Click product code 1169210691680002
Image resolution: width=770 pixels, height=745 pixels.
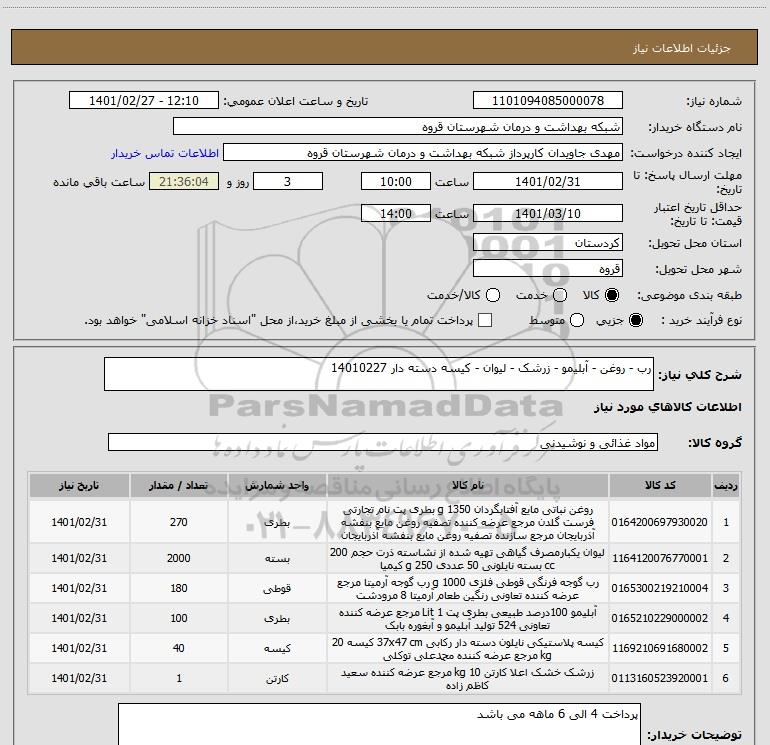point(660,648)
